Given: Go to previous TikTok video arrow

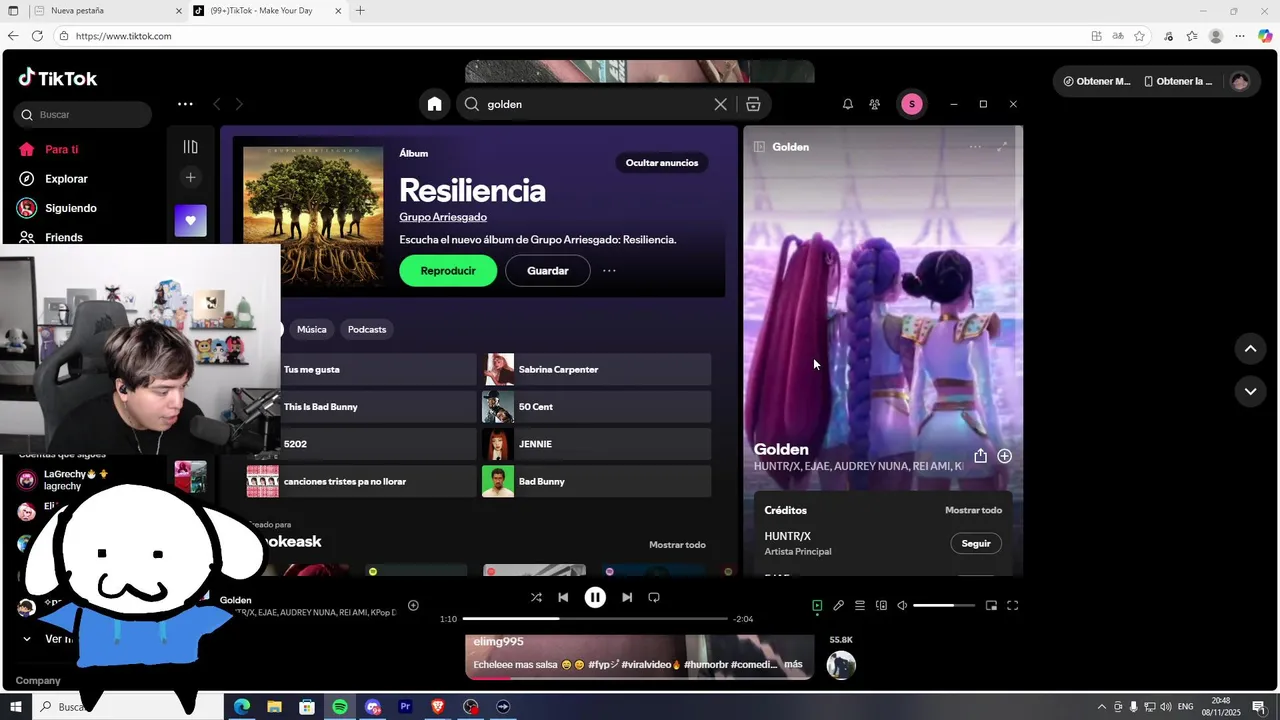Looking at the screenshot, I should click(1250, 348).
